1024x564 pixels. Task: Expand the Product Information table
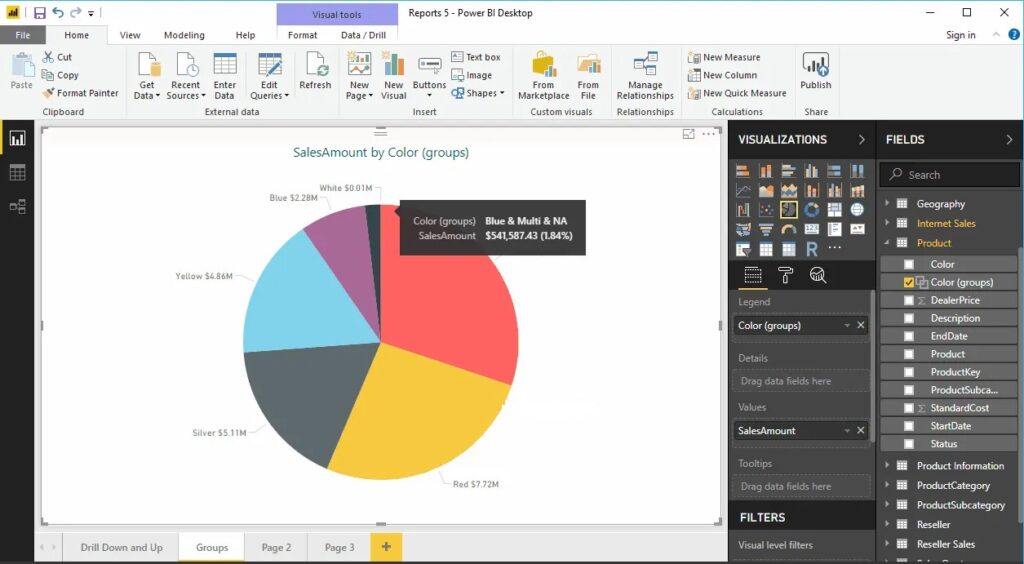[888, 465]
